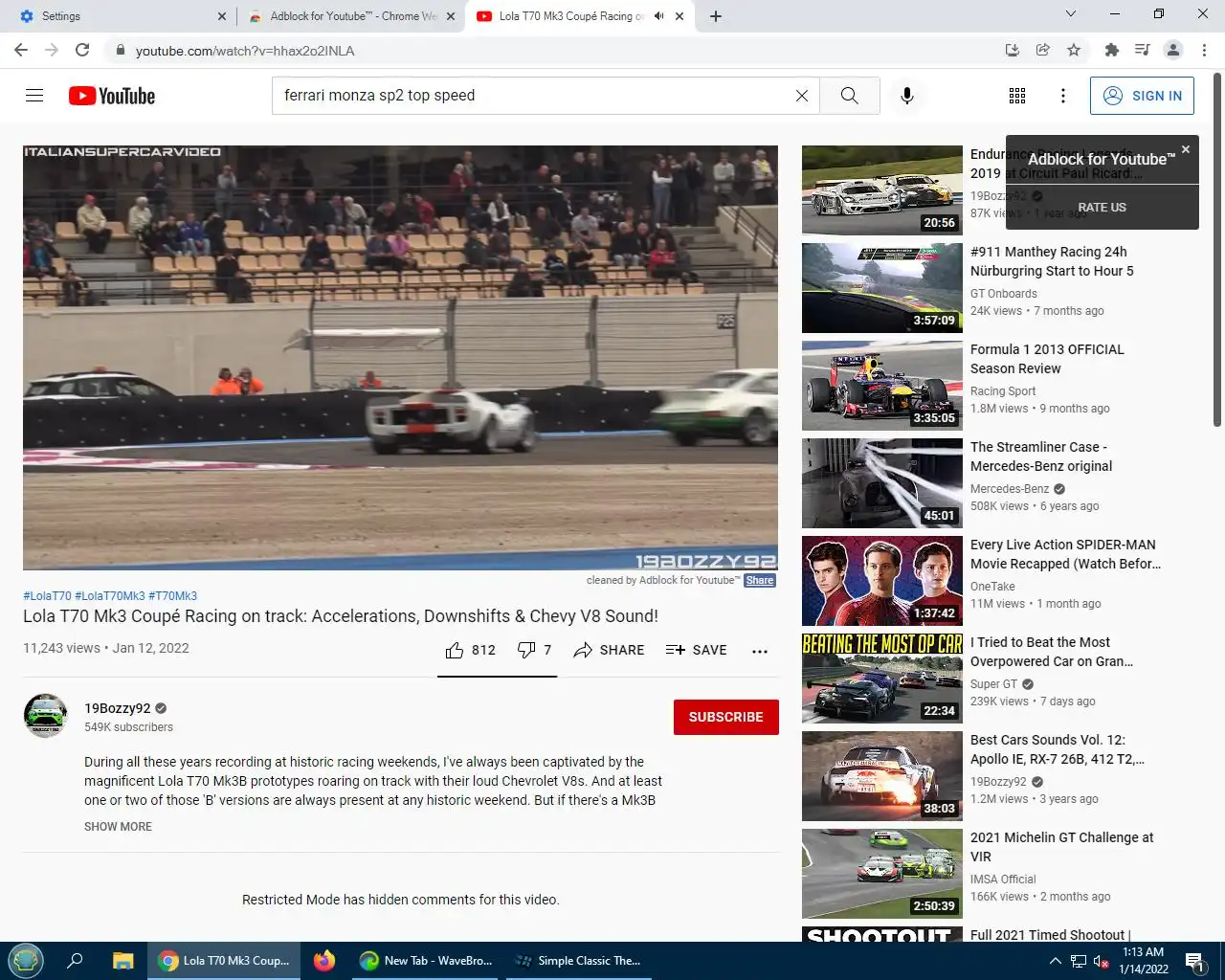Viewport: 1225px width, 980px height.
Task: Open 19Bozzy92 channel name link
Action: (117, 708)
